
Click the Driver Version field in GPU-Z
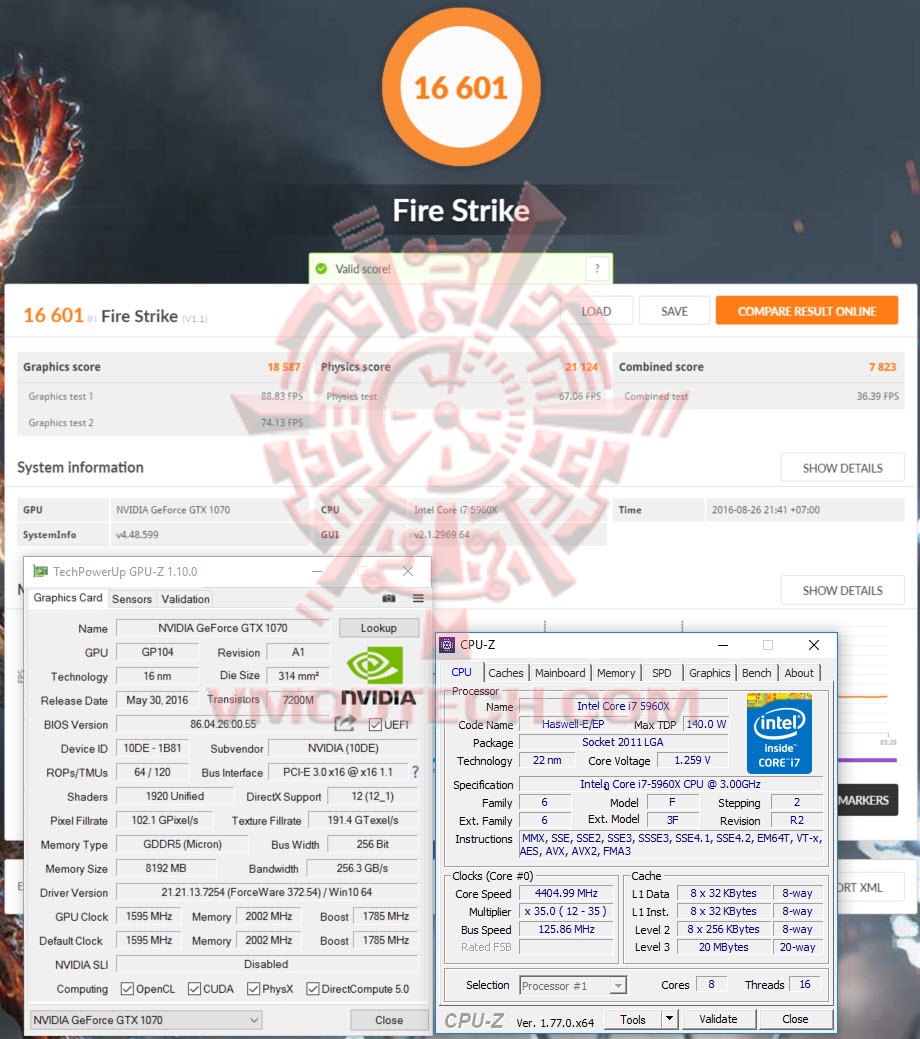(x=267, y=892)
